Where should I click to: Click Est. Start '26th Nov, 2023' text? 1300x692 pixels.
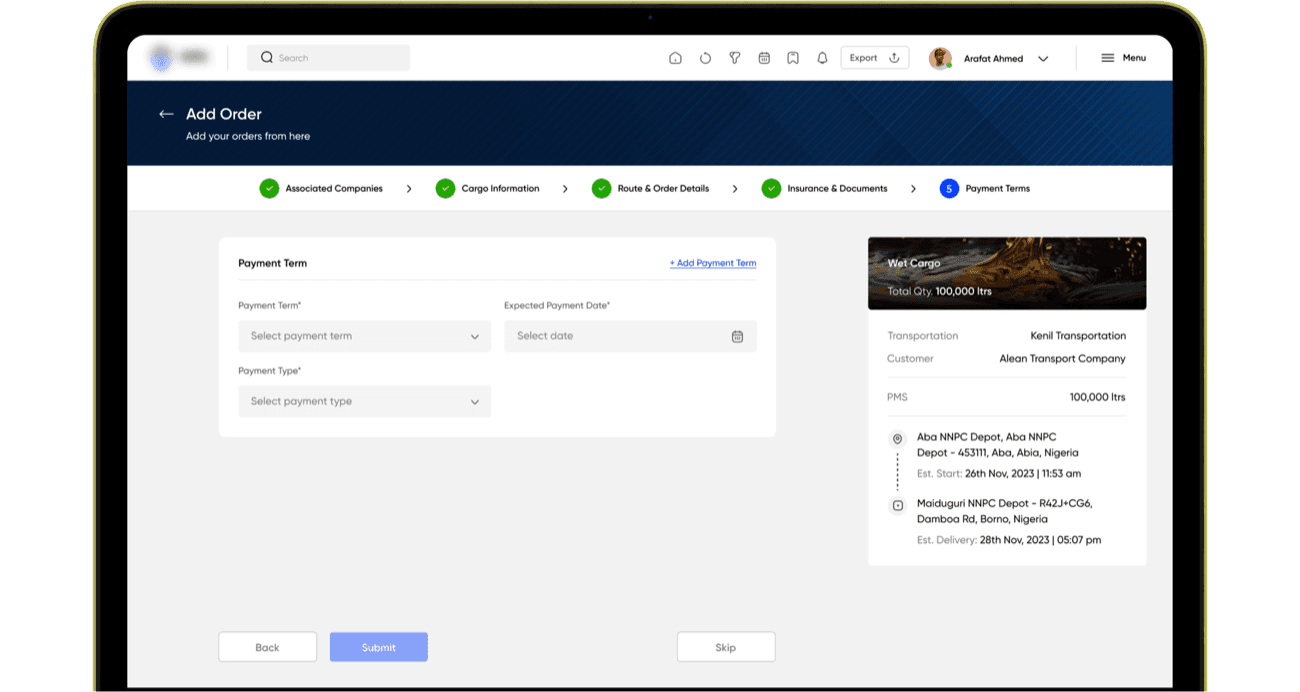(1023, 473)
